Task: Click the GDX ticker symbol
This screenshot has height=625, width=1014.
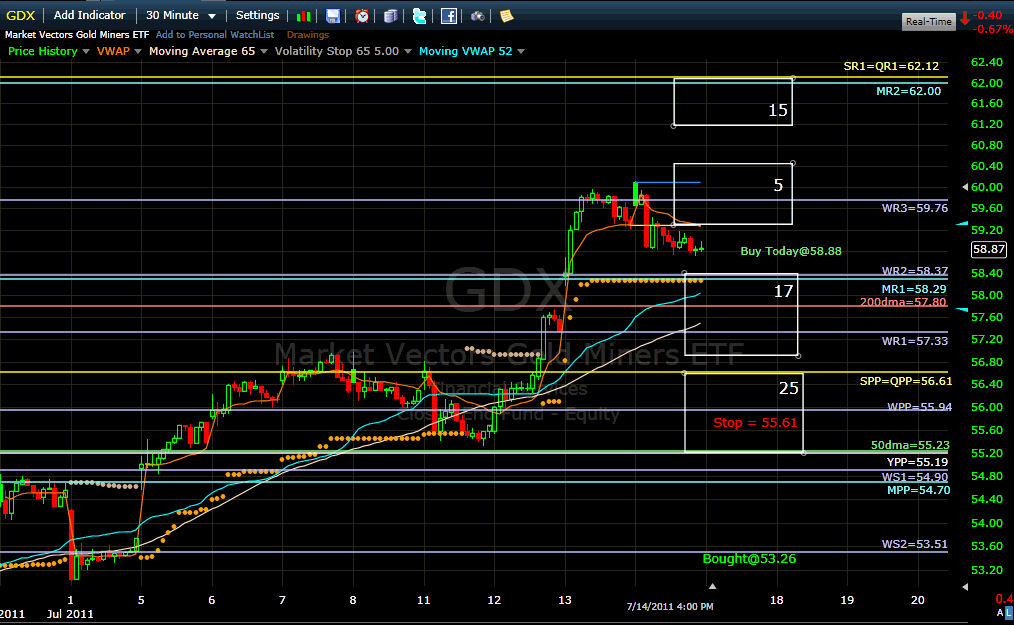Action: (21, 15)
